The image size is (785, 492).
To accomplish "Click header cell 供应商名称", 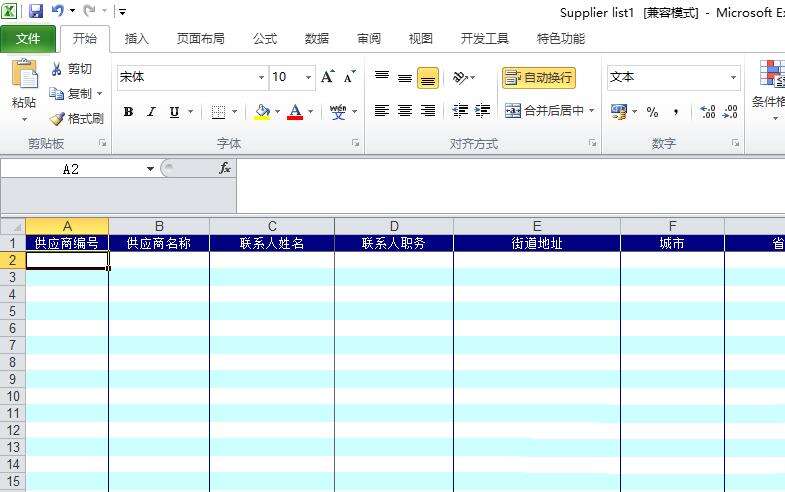I will point(159,243).
